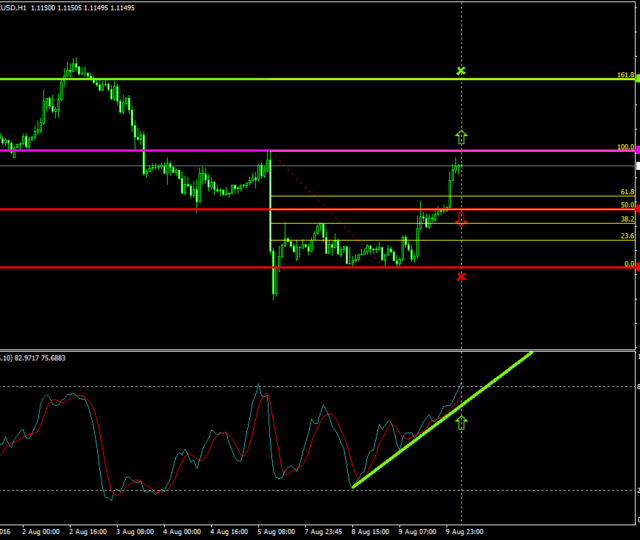Image resolution: width=640 pixels, height=540 pixels.
Task: Select the 61.8 Fibonacci level label
Action: (x=627, y=191)
